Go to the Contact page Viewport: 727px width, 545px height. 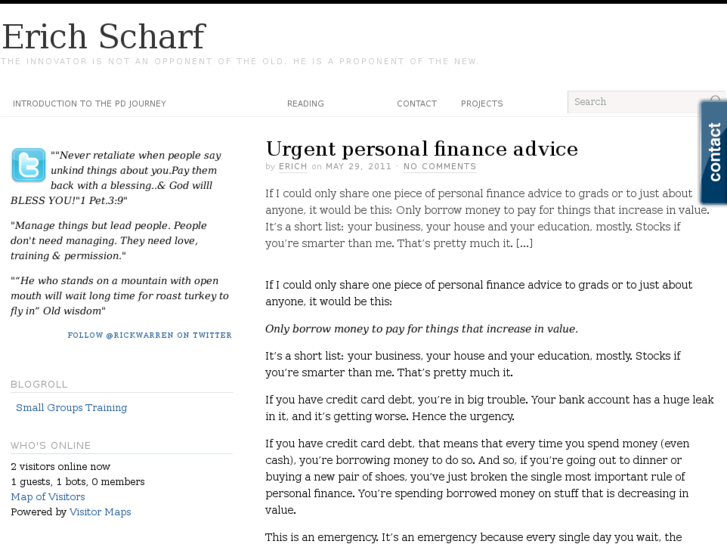click(x=417, y=103)
